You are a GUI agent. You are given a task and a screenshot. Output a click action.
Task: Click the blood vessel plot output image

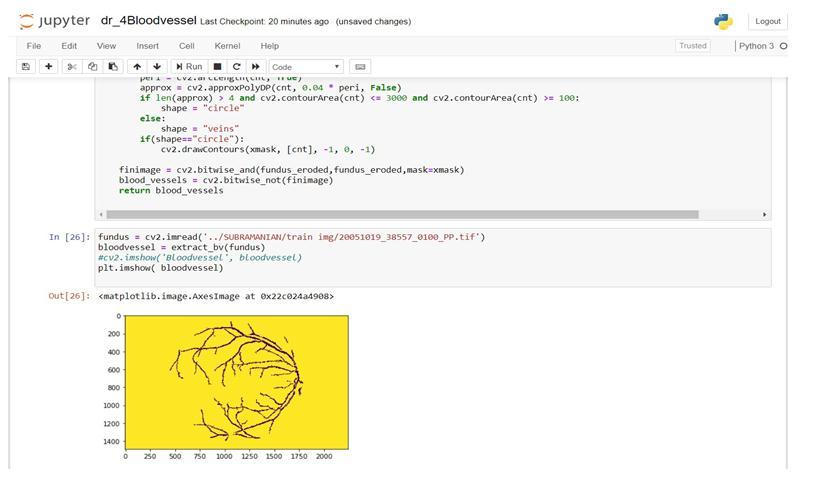pyautogui.click(x=237, y=382)
